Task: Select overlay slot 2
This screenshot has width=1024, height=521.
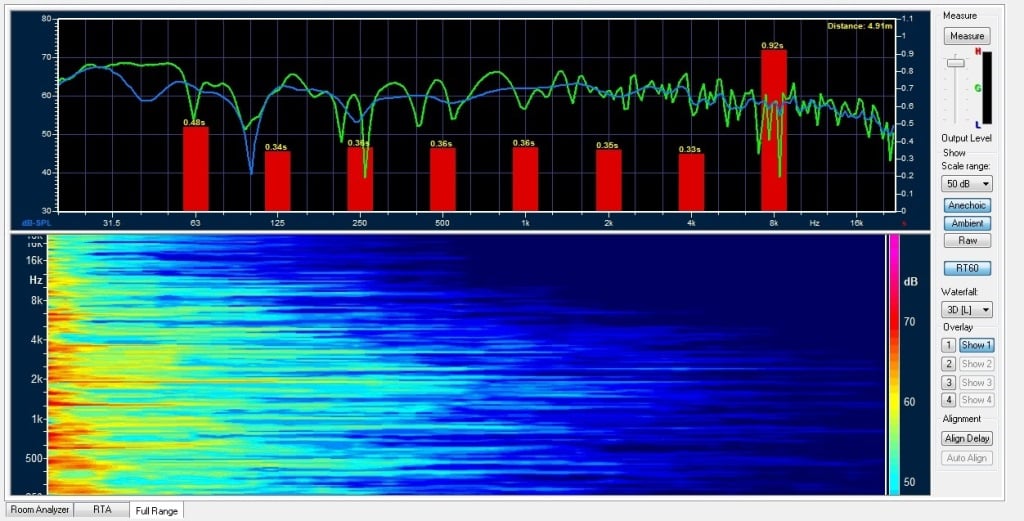Action: pyautogui.click(x=949, y=364)
